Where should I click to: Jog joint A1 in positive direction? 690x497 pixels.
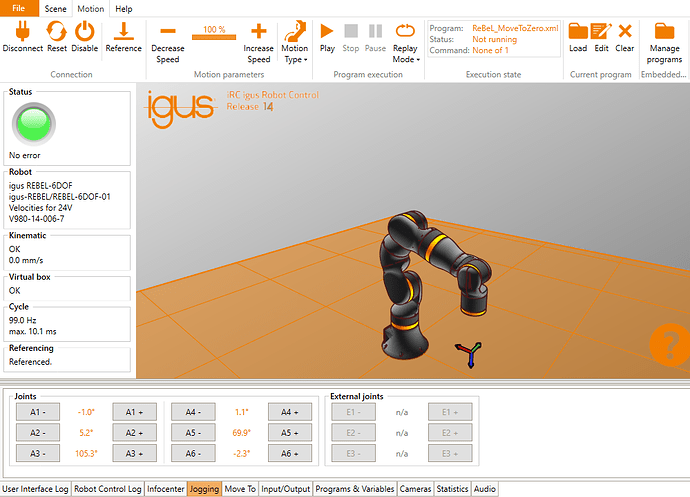point(134,412)
